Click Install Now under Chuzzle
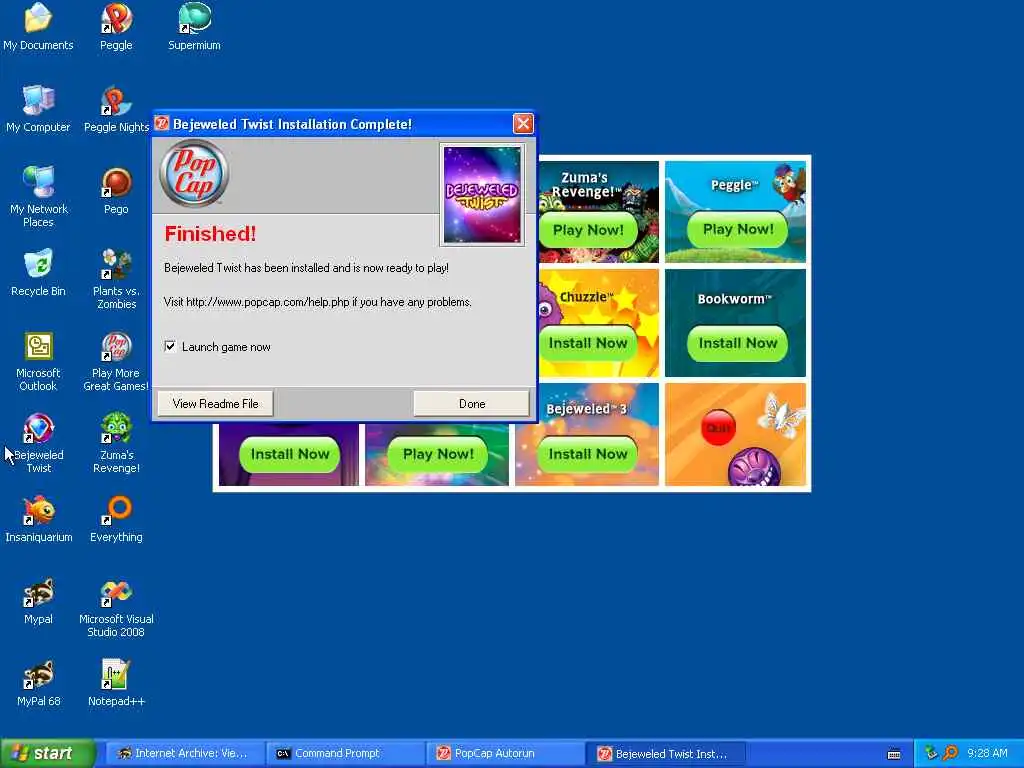Image resolution: width=1024 pixels, height=768 pixels. point(588,343)
